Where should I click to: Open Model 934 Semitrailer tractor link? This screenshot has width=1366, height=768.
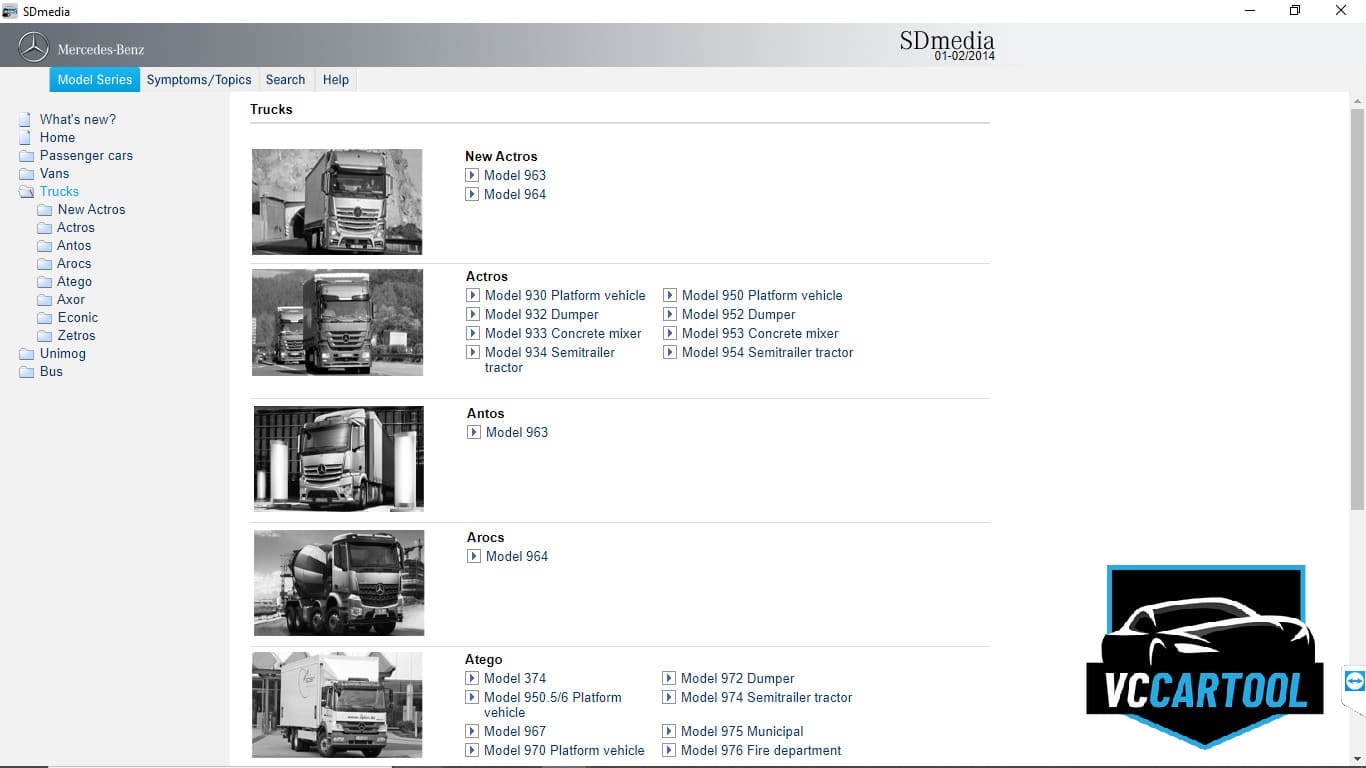click(x=550, y=360)
